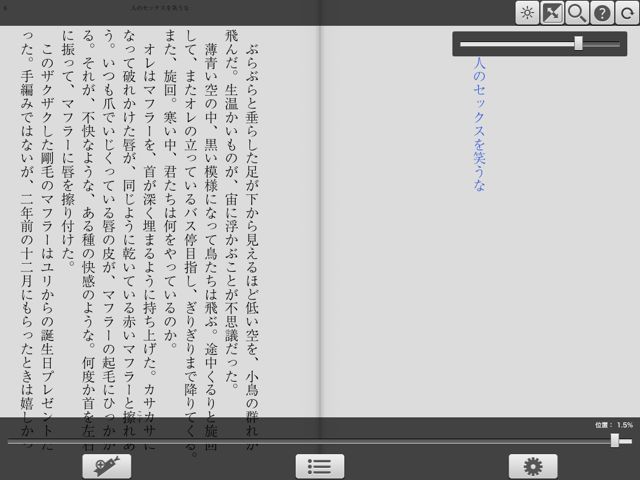Viewport: 640px width, 480px height.
Task: Tap the blue title link 人のセックスを笑うな
Action: pyautogui.click(x=479, y=124)
